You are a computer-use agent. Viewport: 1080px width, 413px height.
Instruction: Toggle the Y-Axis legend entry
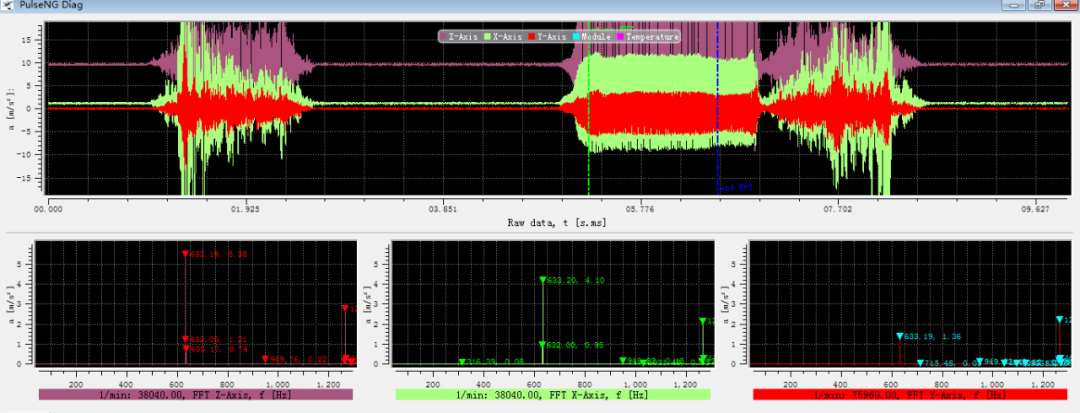(550, 37)
